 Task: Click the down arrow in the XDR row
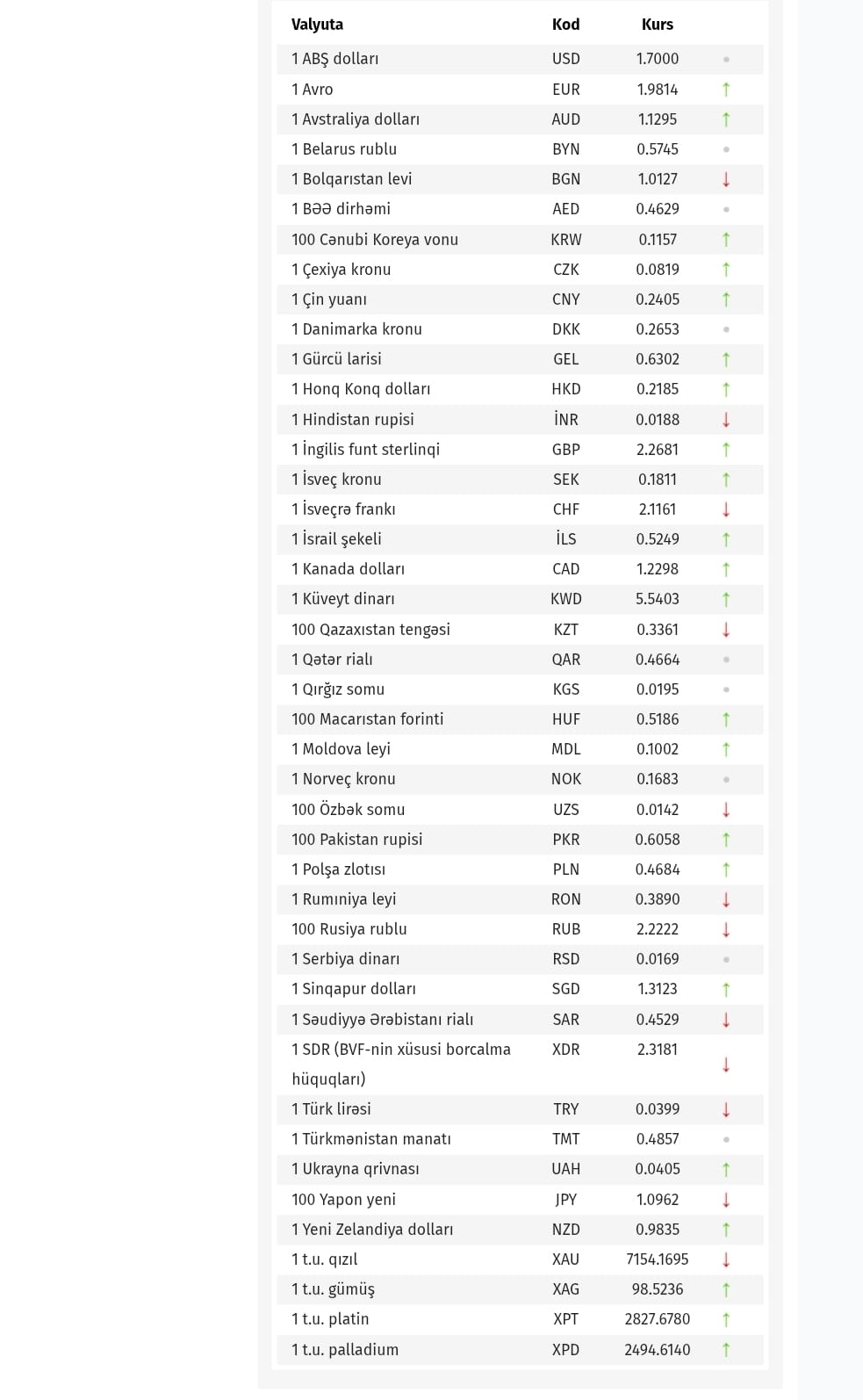pyautogui.click(x=726, y=1064)
